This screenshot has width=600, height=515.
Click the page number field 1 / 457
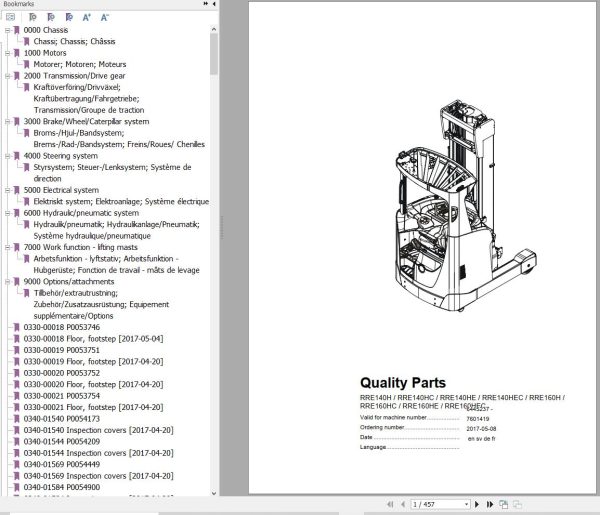click(x=440, y=504)
